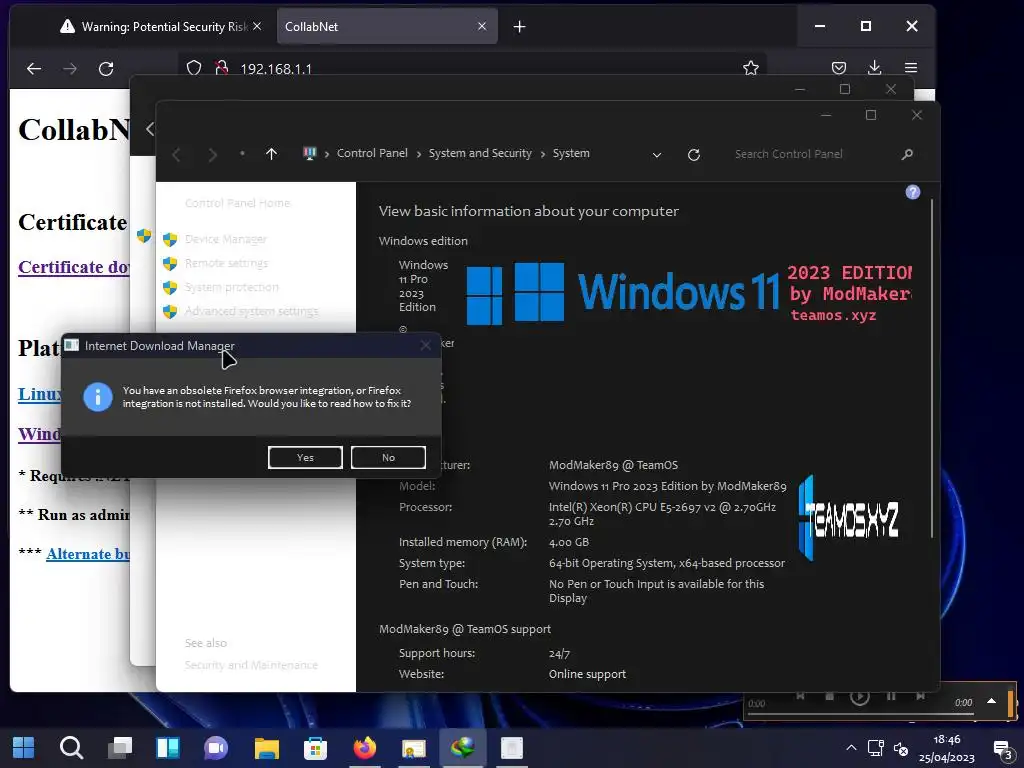The height and width of the screenshot is (768, 1024).
Task: Open Firefox downloads panel
Action: coord(874,68)
